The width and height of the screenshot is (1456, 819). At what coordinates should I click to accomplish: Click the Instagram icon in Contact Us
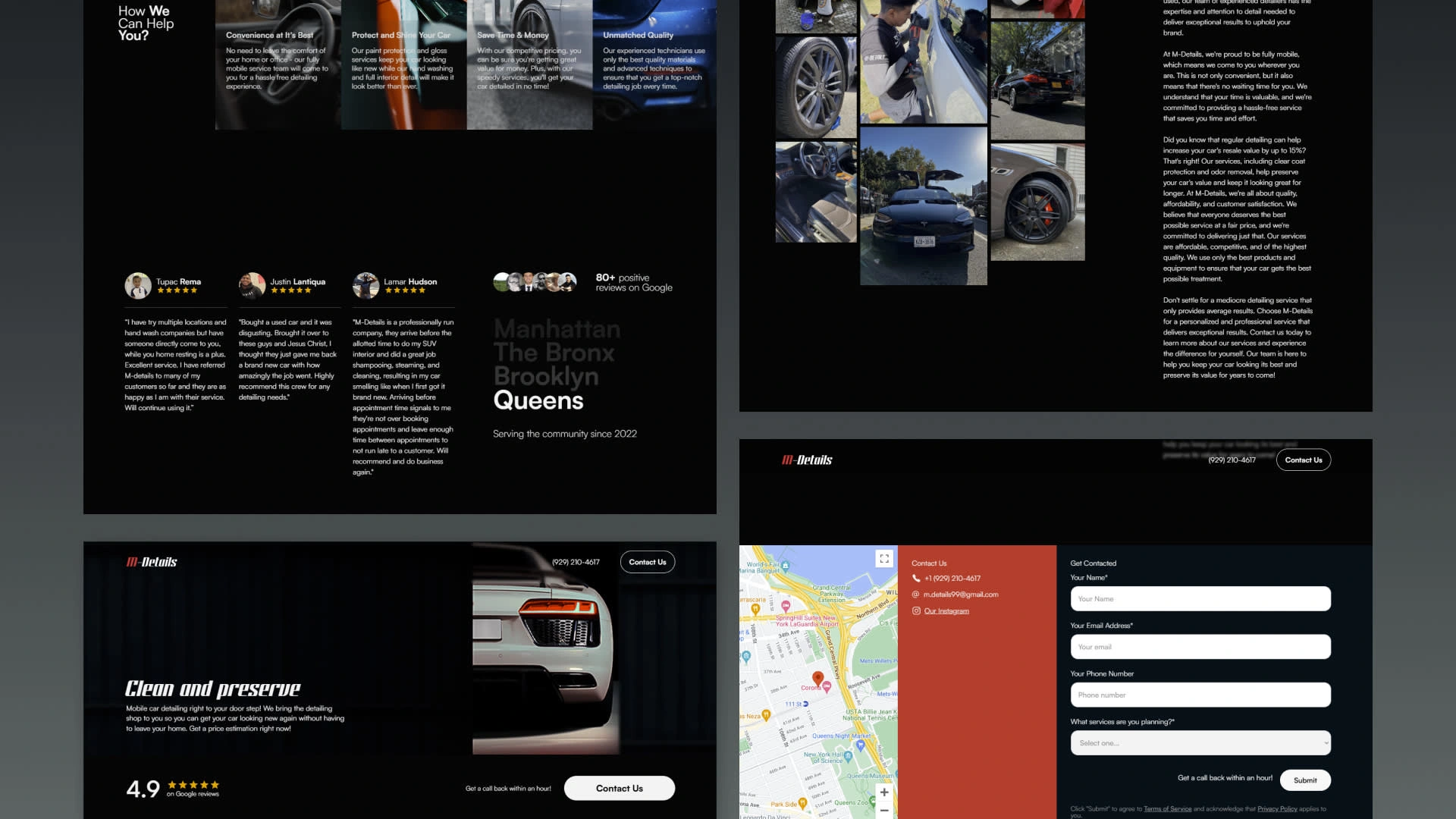coord(916,610)
